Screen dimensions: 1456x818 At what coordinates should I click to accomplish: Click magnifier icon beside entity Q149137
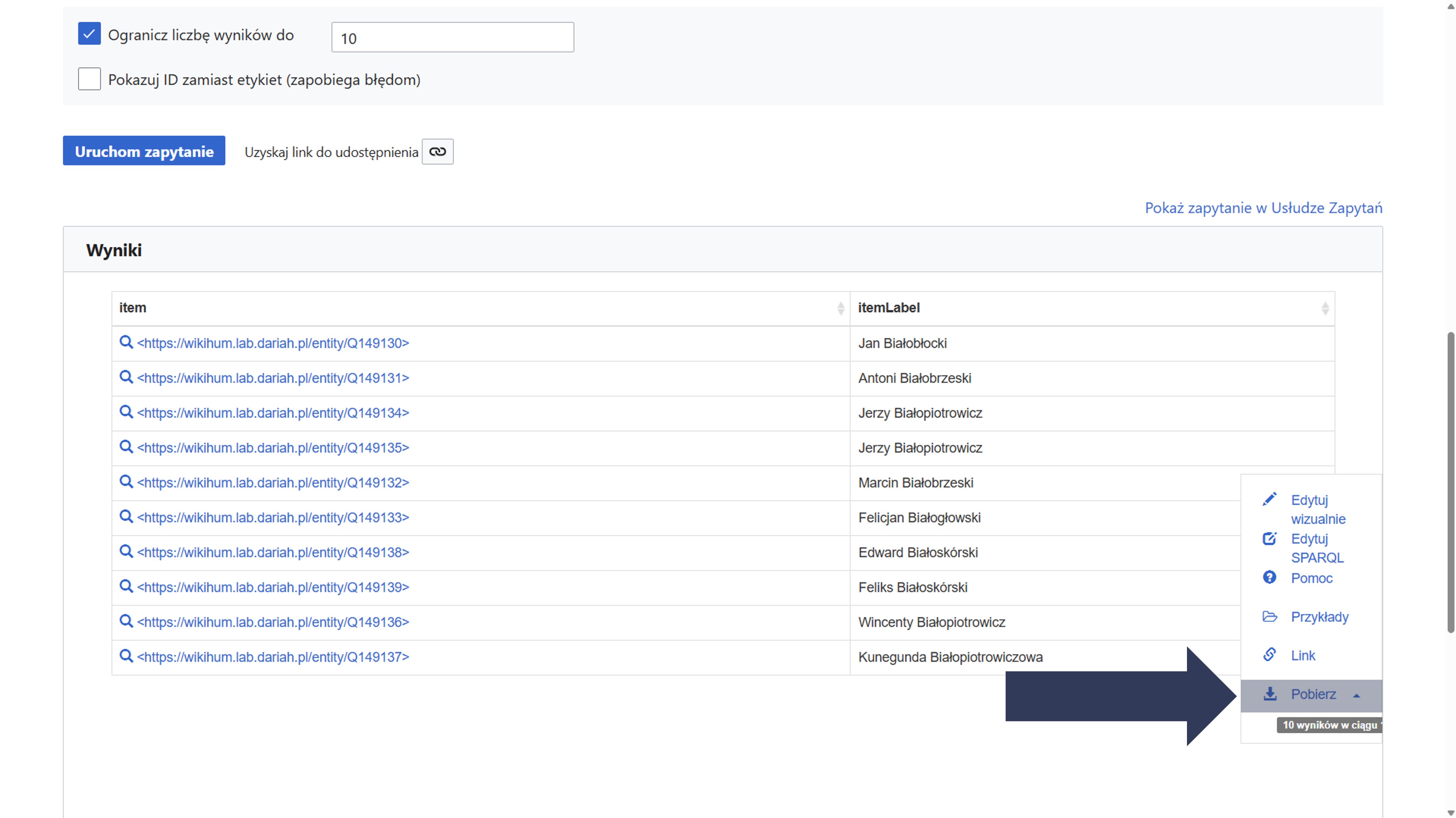tap(126, 656)
